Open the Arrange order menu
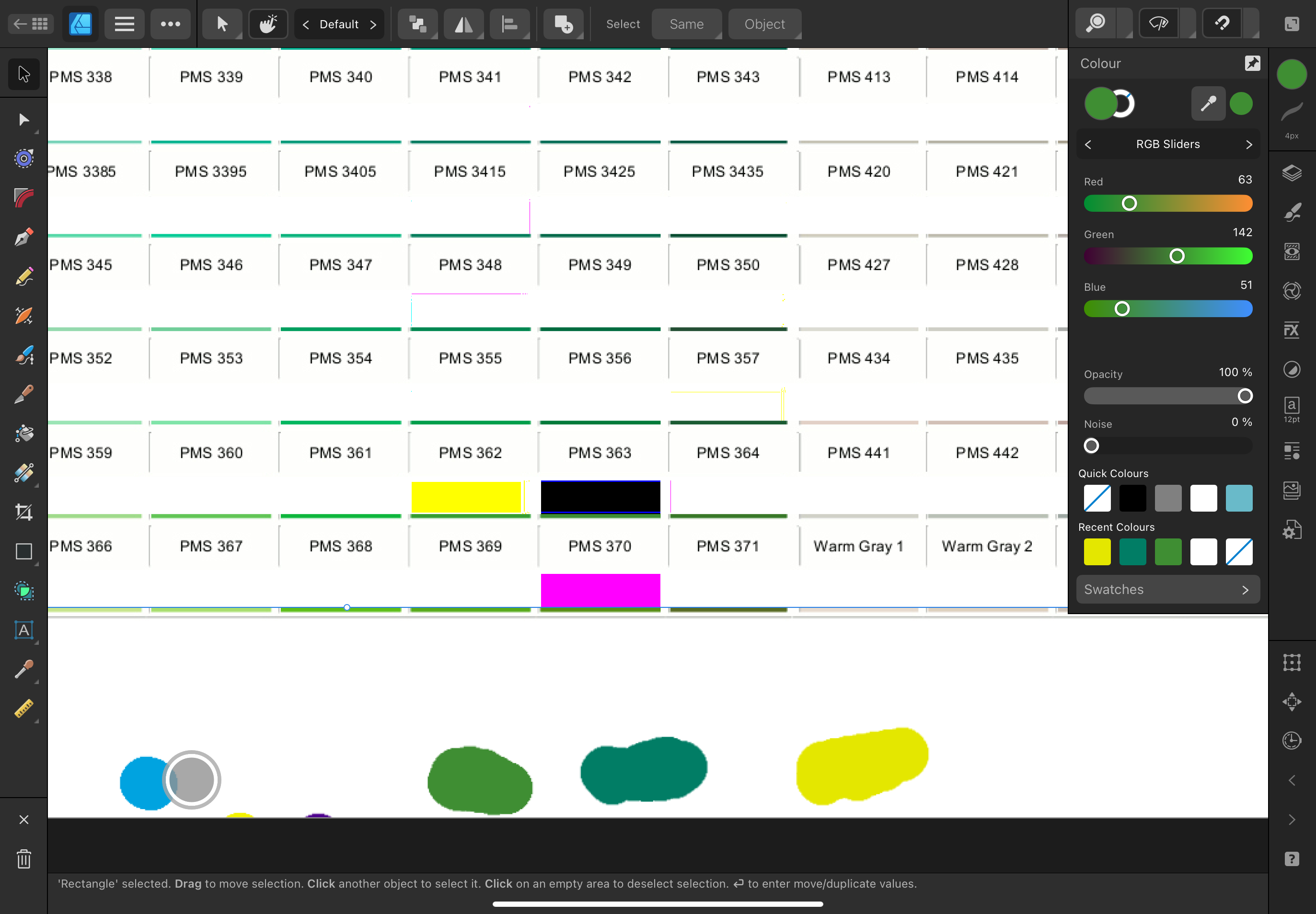The image size is (1316, 914). tap(417, 23)
